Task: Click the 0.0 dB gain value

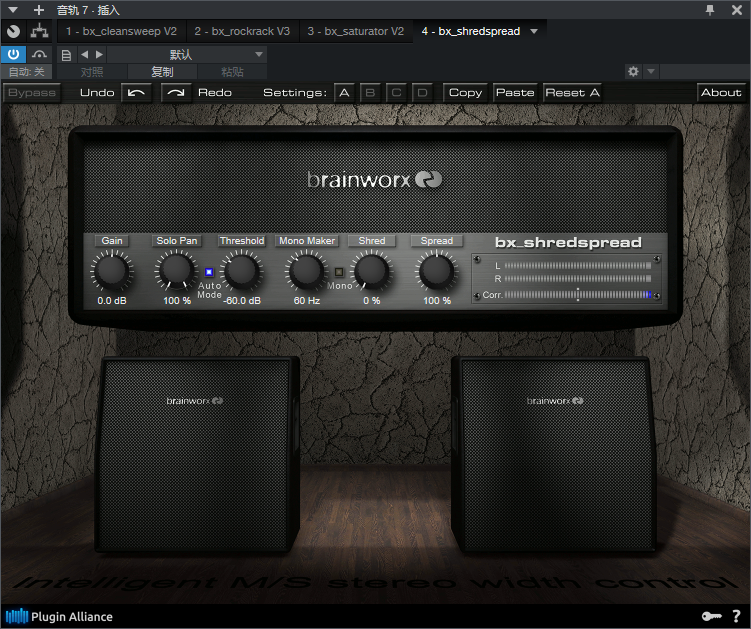Action: point(112,301)
